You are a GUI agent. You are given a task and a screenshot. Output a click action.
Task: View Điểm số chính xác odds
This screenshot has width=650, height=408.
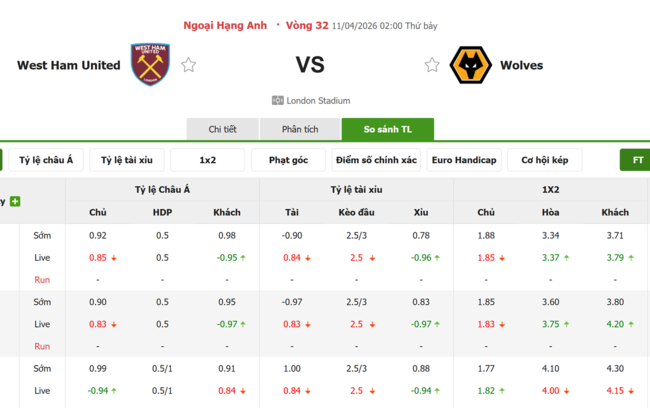[x=376, y=160]
